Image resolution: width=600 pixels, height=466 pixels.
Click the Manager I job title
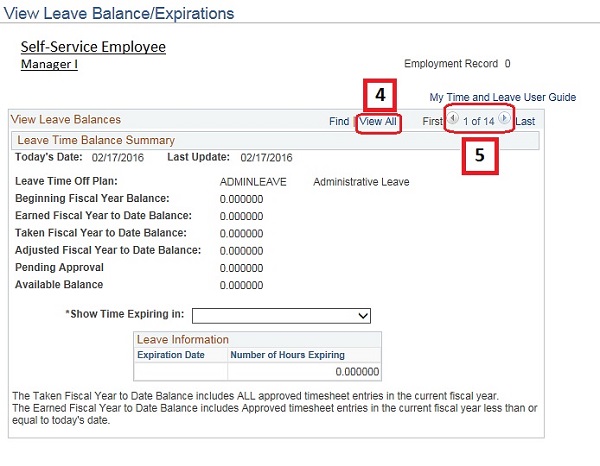click(49, 64)
